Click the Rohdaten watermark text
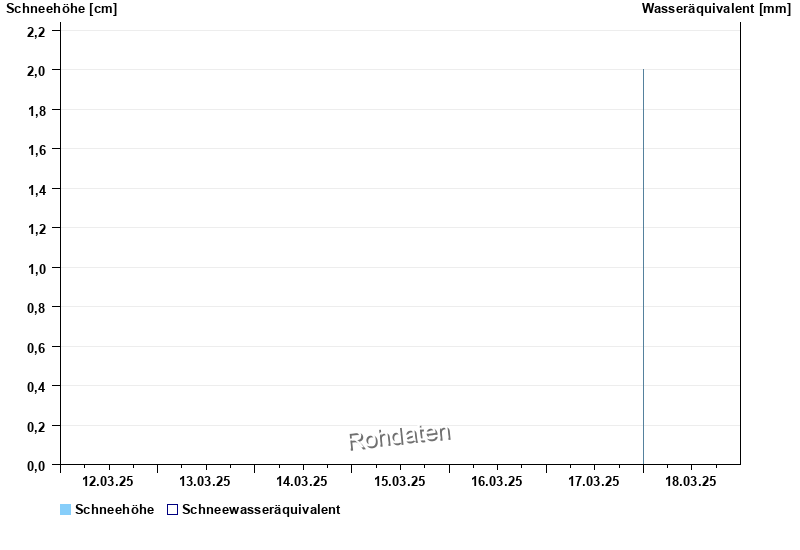Viewport: 800px width, 550px height. pyautogui.click(x=400, y=437)
